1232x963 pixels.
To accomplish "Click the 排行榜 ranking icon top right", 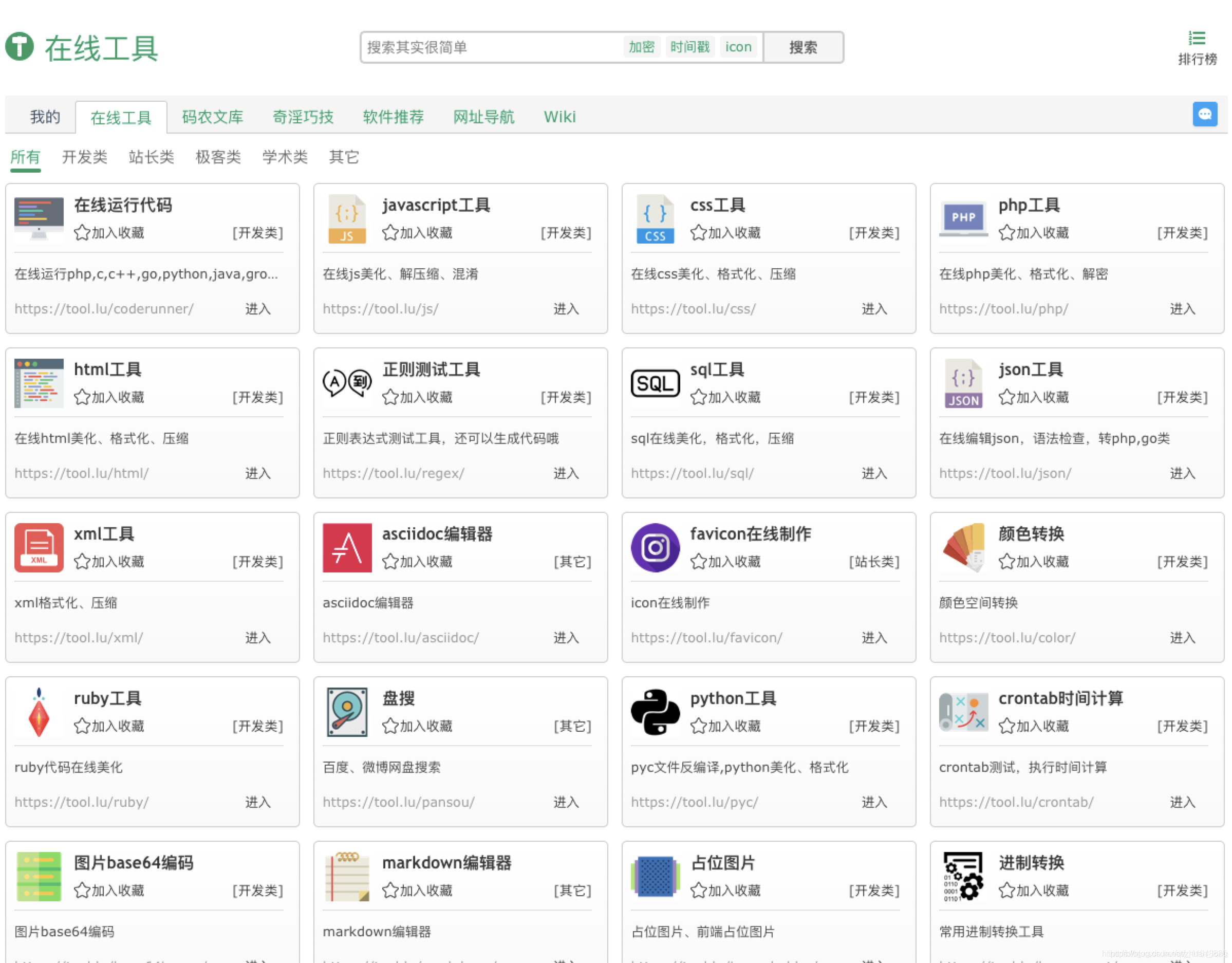I will (x=1197, y=39).
